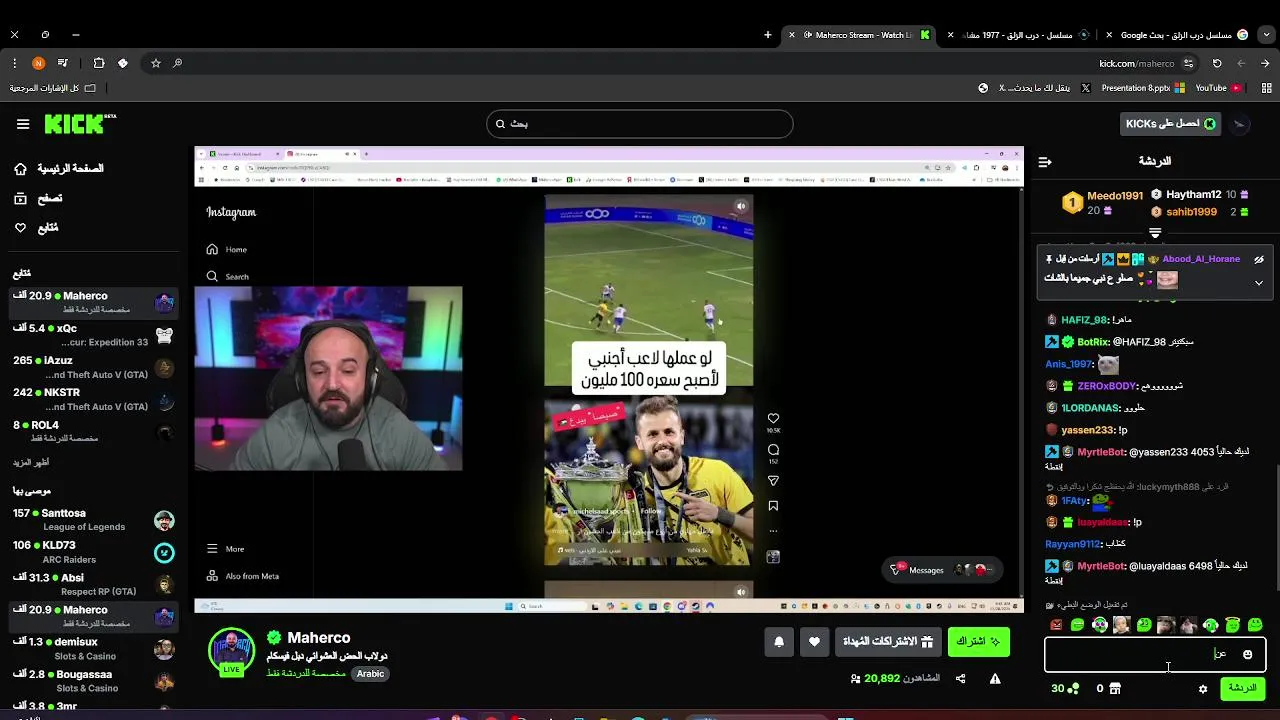This screenshot has height=720, width=1280.
Task: Reload page with browser refresh icon
Action: (x=1217, y=63)
